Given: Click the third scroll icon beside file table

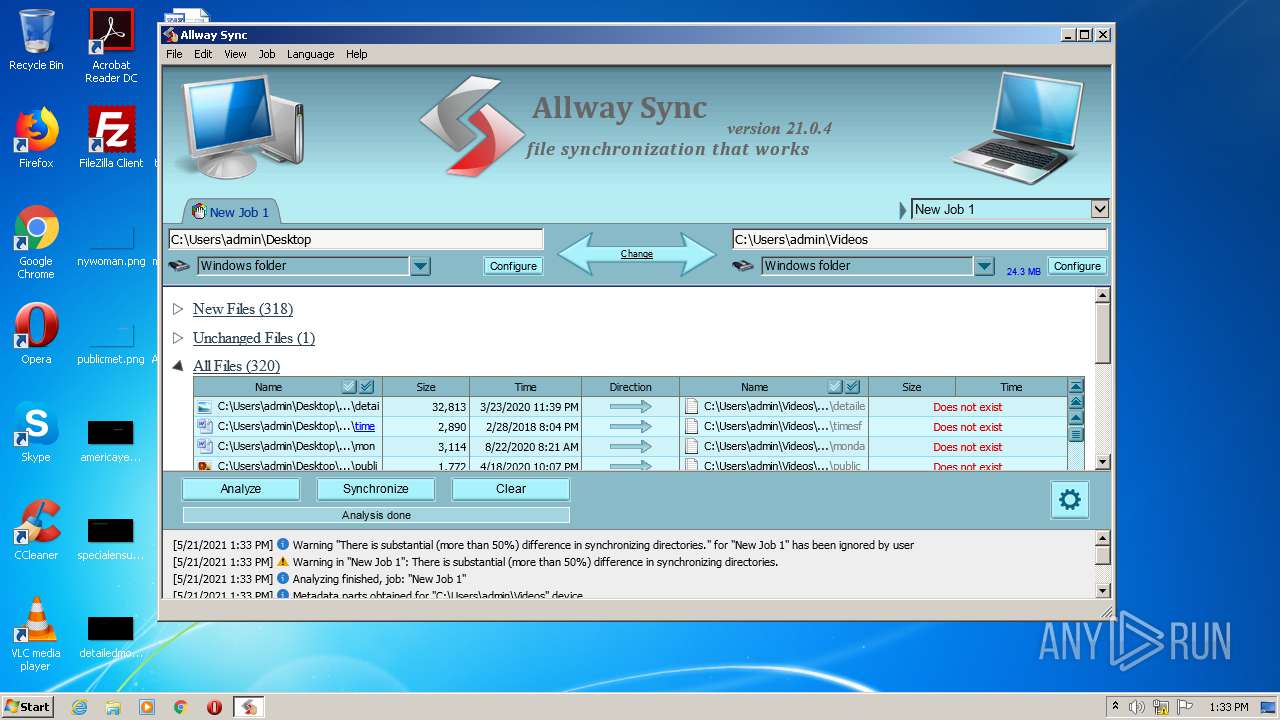Looking at the screenshot, I should (1076, 418).
